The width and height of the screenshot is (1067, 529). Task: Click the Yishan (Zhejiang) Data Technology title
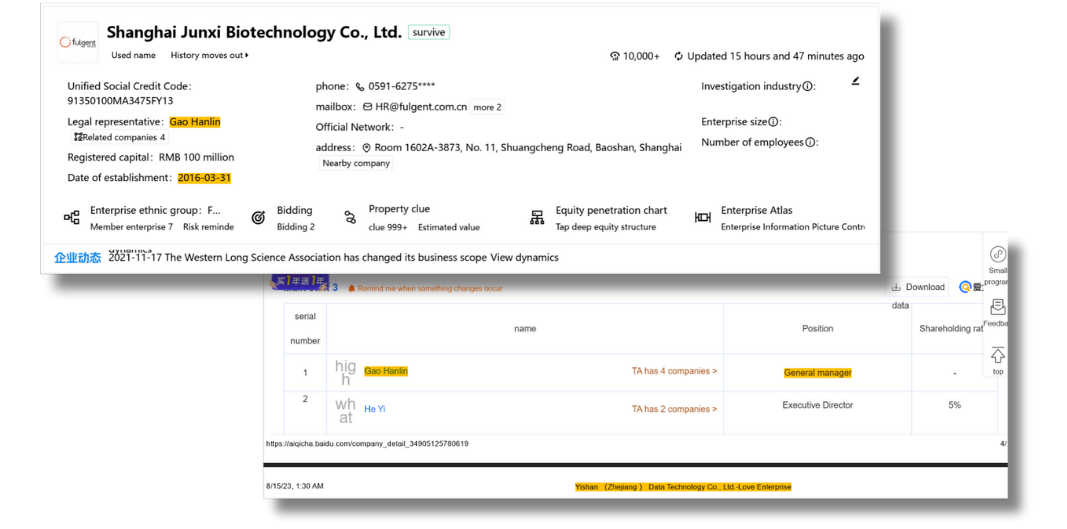pos(683,487)
